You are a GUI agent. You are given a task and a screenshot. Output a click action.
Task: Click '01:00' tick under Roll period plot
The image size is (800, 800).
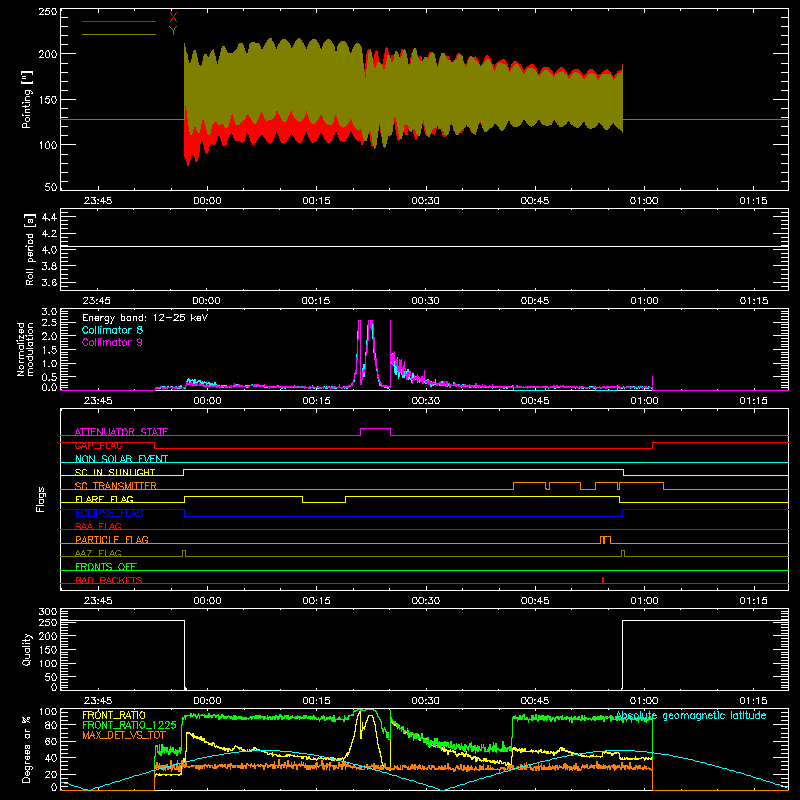(x=644, y=301)
